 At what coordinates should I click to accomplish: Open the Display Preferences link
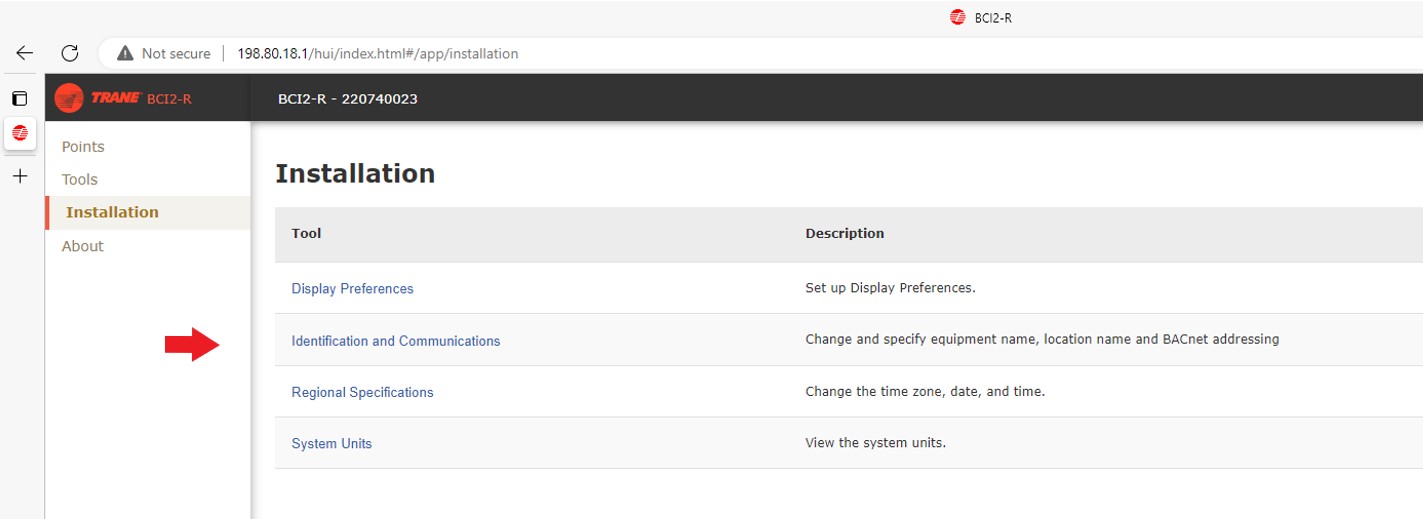[x=352, y=289]
